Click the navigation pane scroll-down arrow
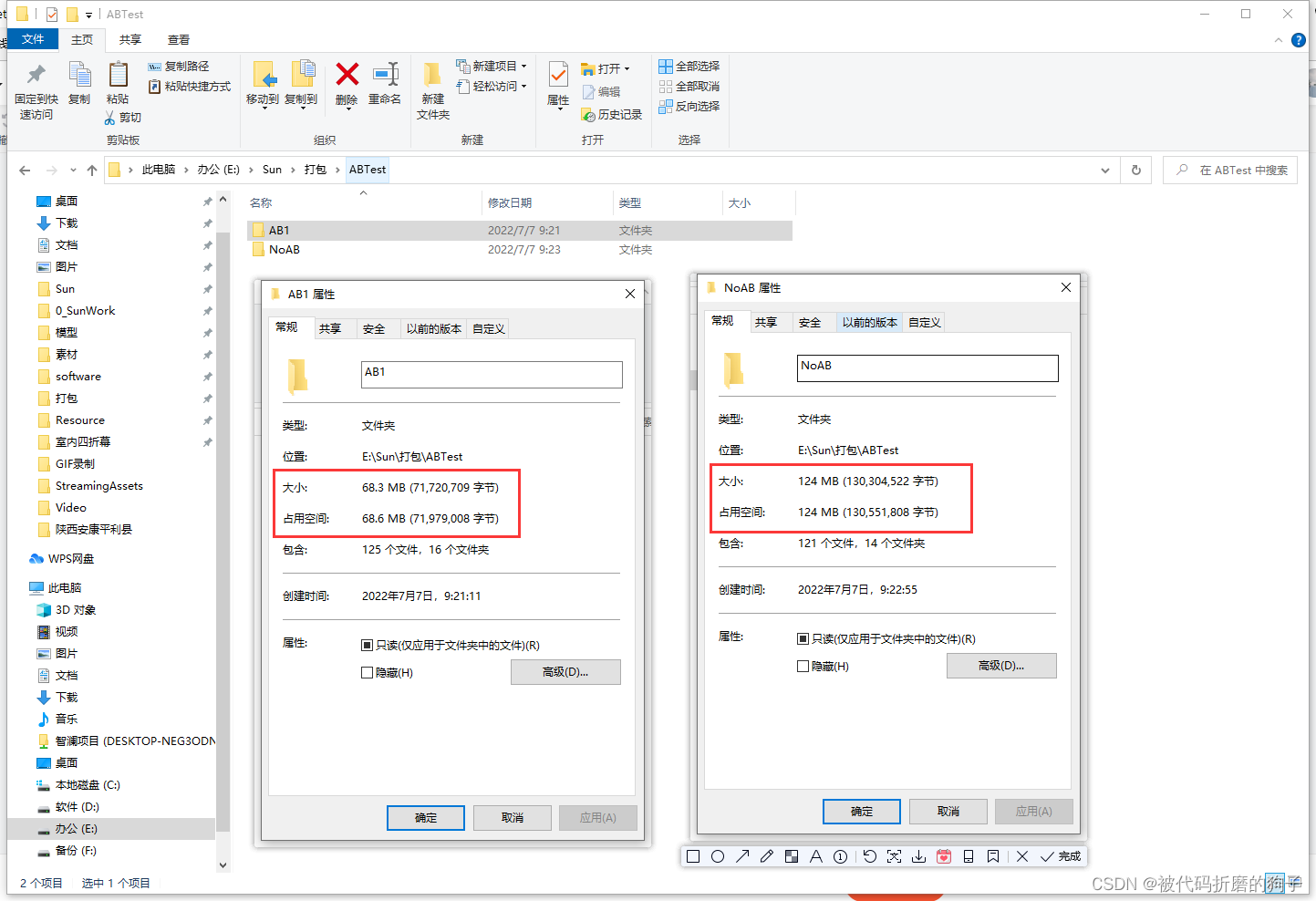 (x=223, y=865)
